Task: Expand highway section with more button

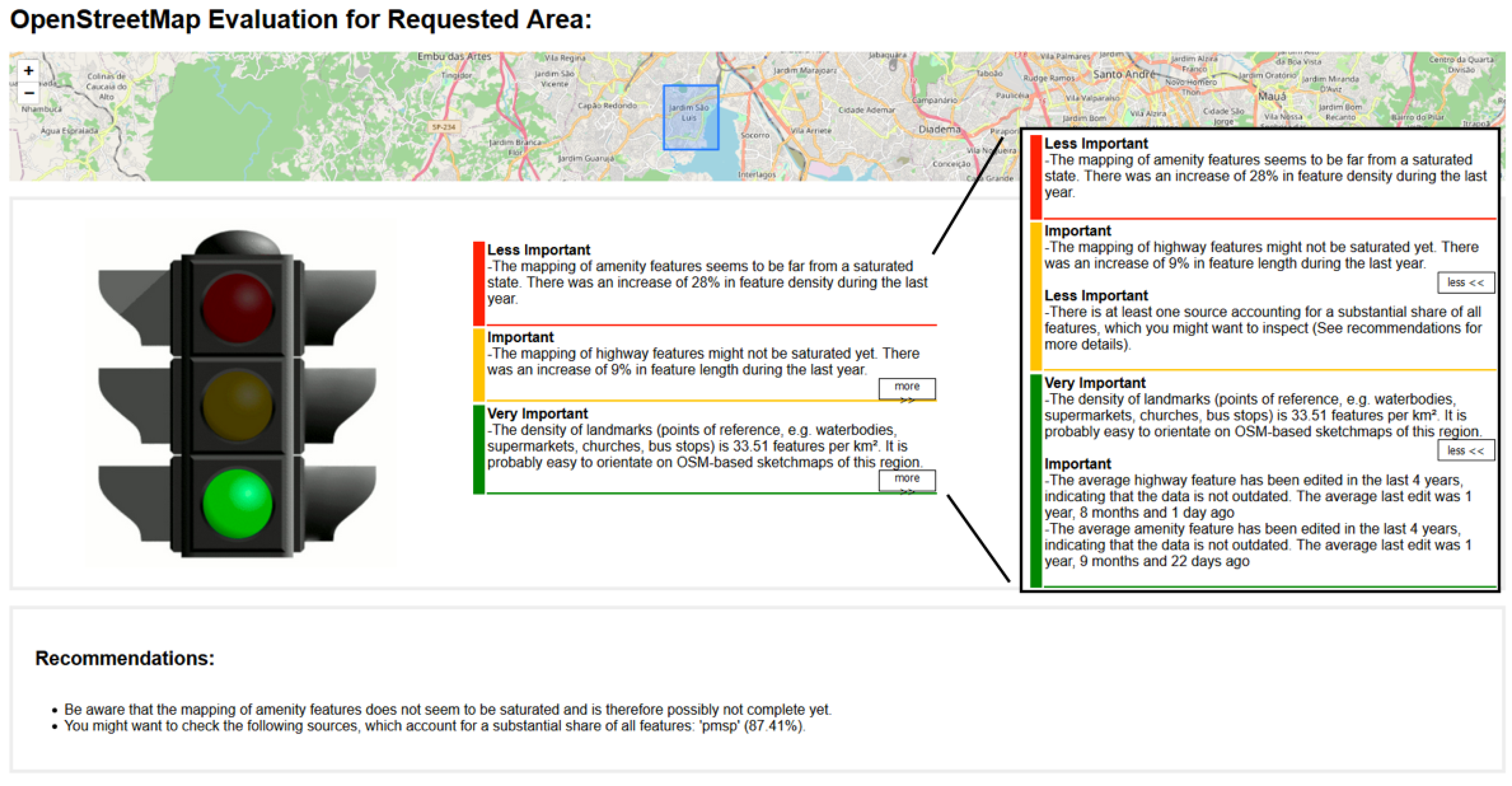Action: tap(906, 388)
